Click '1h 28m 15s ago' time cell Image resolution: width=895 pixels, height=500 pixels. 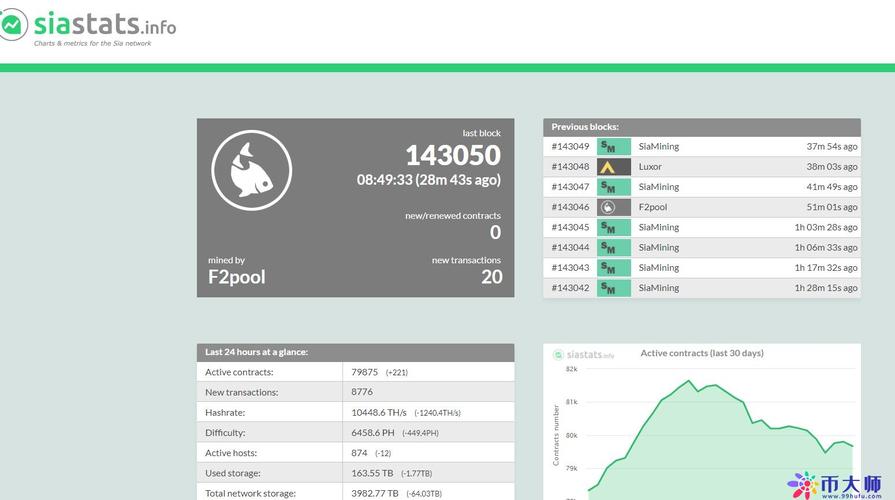click(826, 288)
